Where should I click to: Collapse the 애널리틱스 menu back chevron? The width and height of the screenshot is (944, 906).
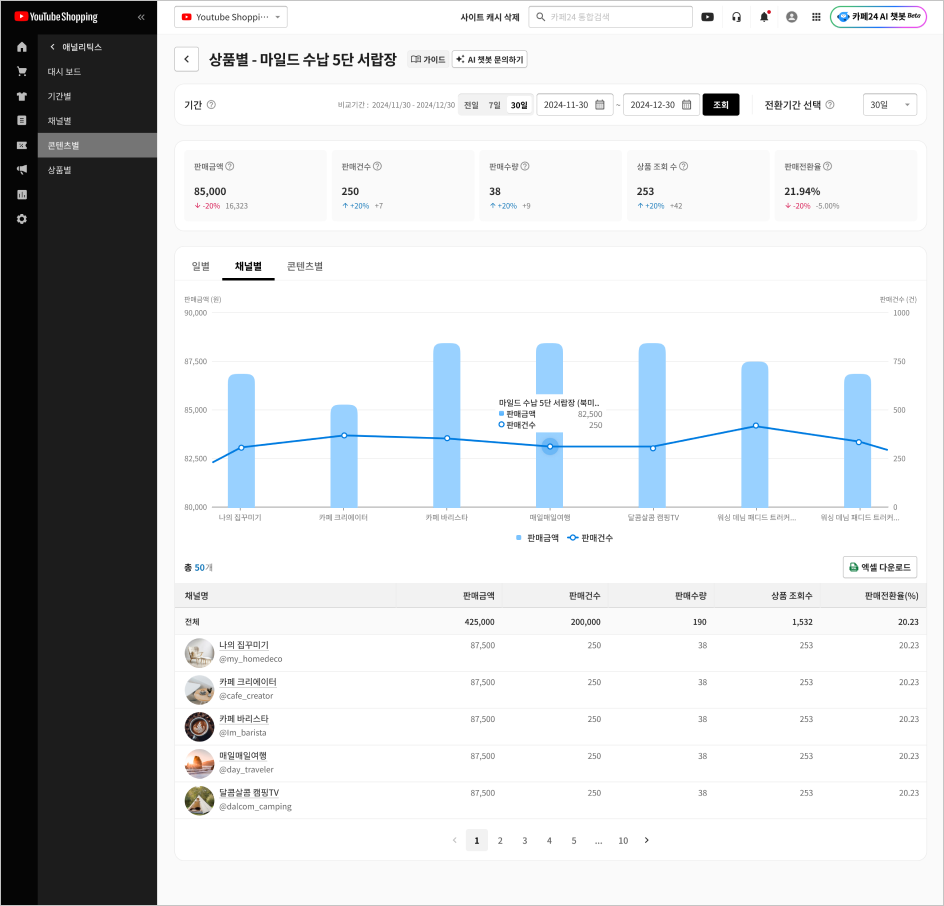click(x=52, y=47)
